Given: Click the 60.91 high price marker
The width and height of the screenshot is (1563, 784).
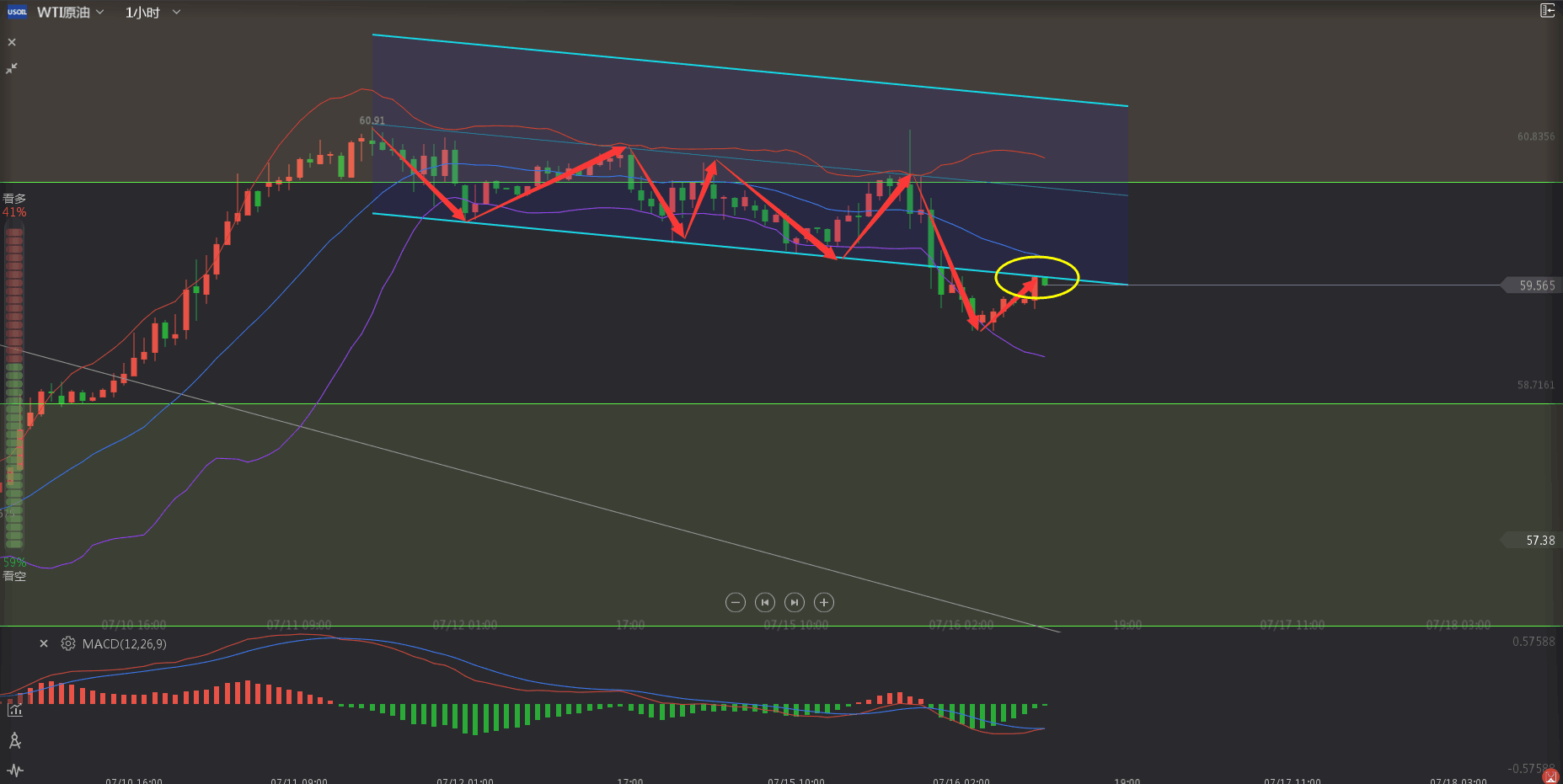Looking at the screenshot, I should (x=372, y=120).
